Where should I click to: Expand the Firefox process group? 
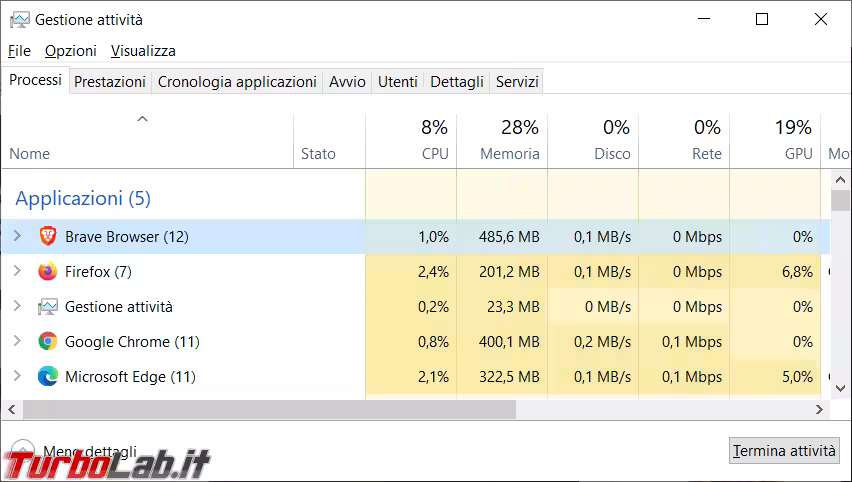pyautogui.click(x=17, y=272)
